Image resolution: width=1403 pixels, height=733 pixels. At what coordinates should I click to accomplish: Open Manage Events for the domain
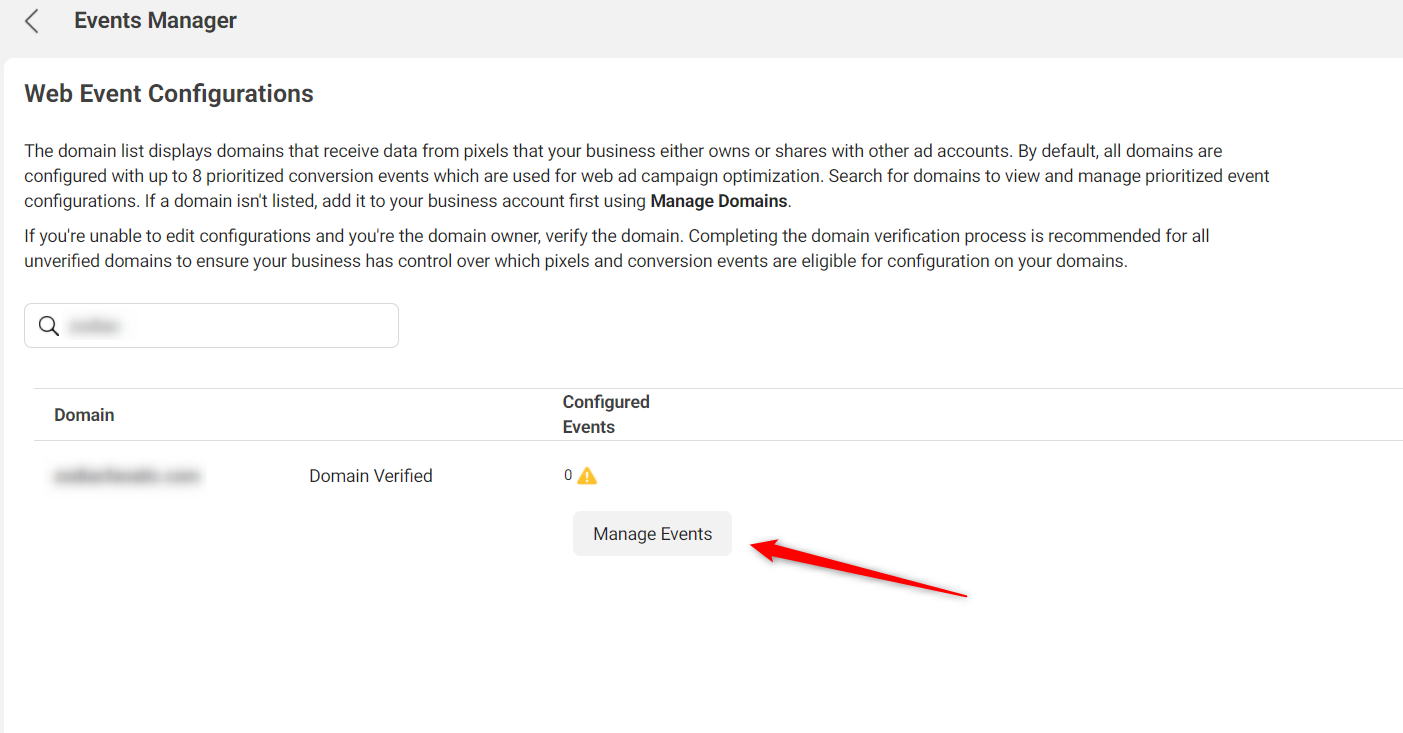652,534
